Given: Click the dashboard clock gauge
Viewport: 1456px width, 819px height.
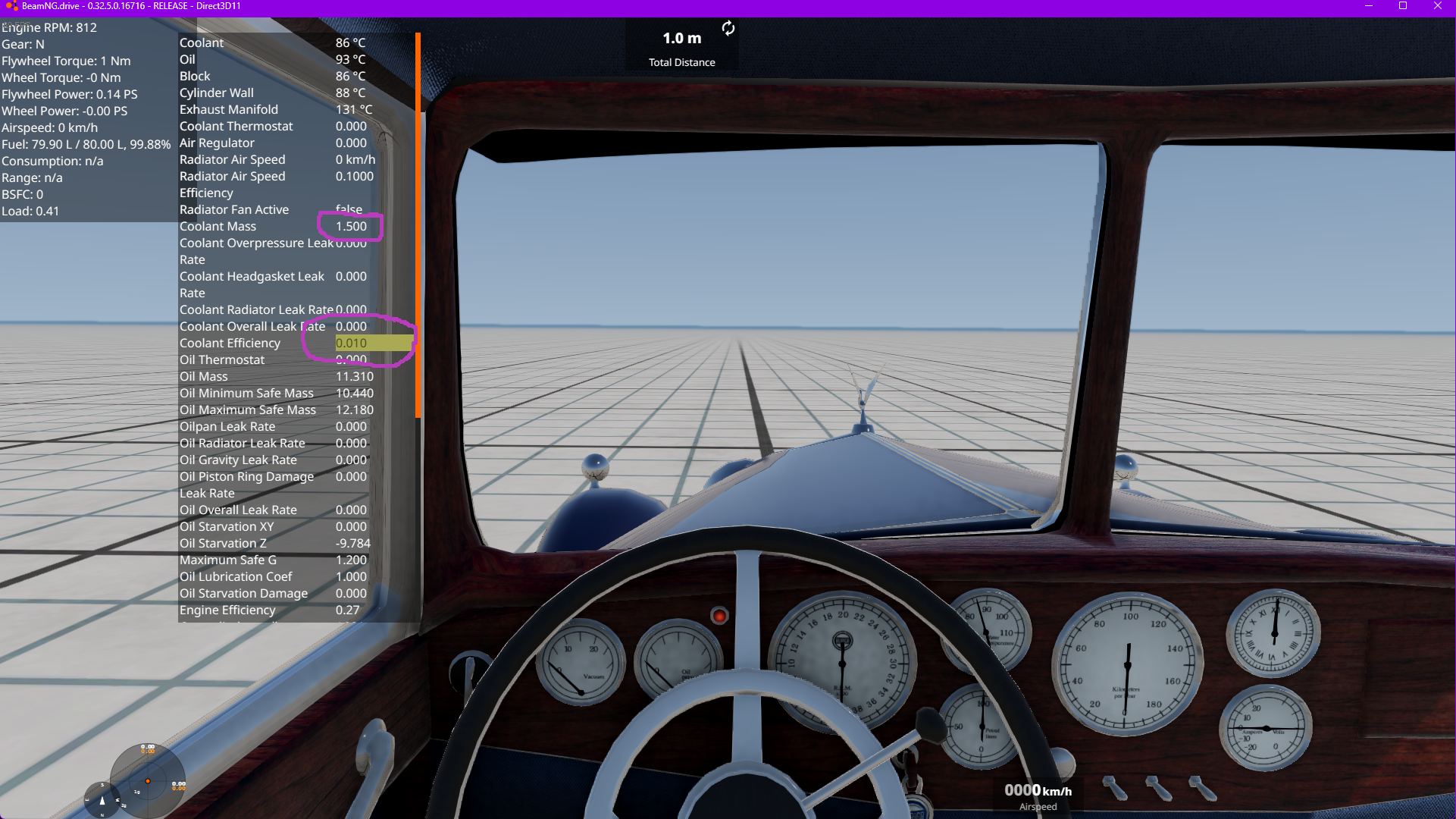Looking at the screenshot, I should pyautogui.click(x=1273, y=633).
